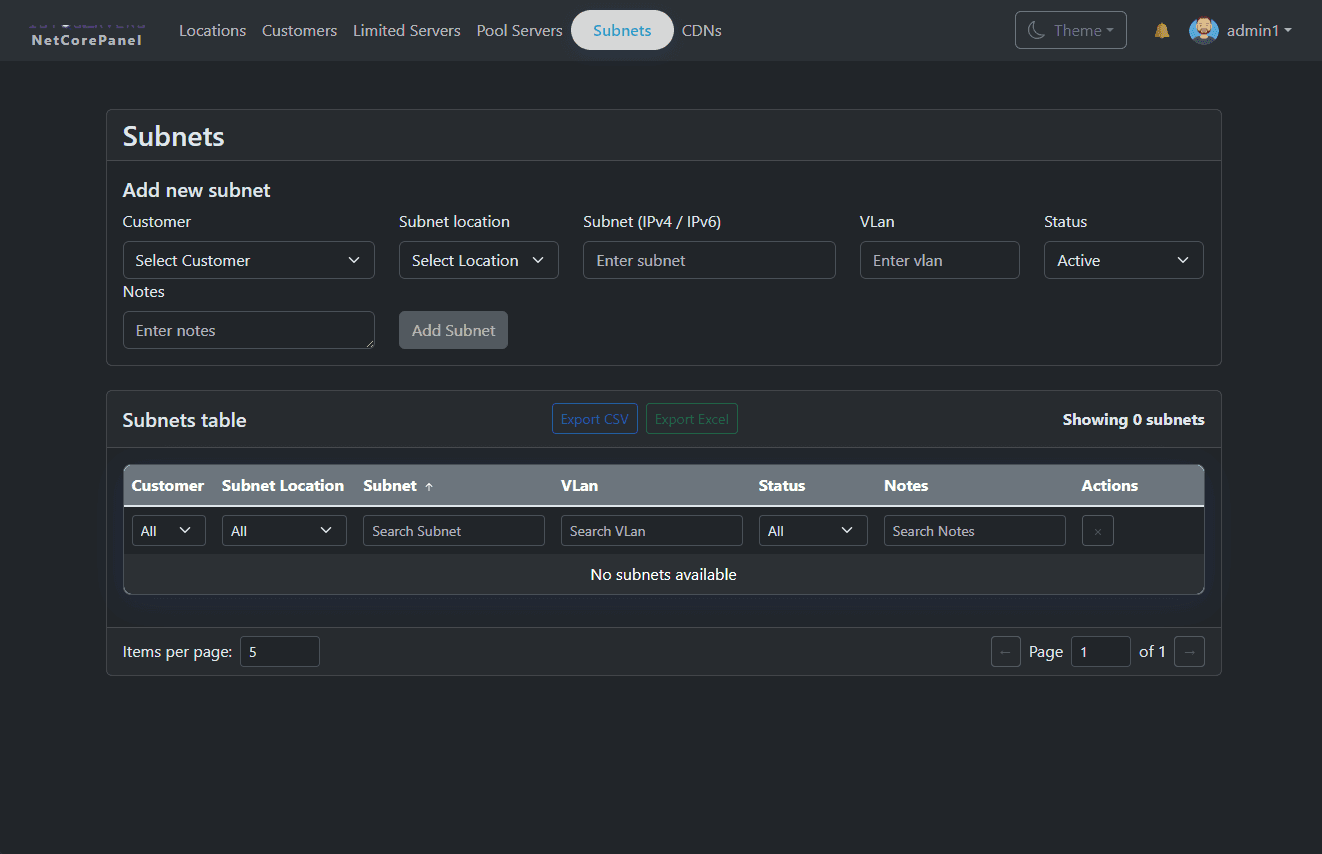Click the VLan column header

[580, 486]
